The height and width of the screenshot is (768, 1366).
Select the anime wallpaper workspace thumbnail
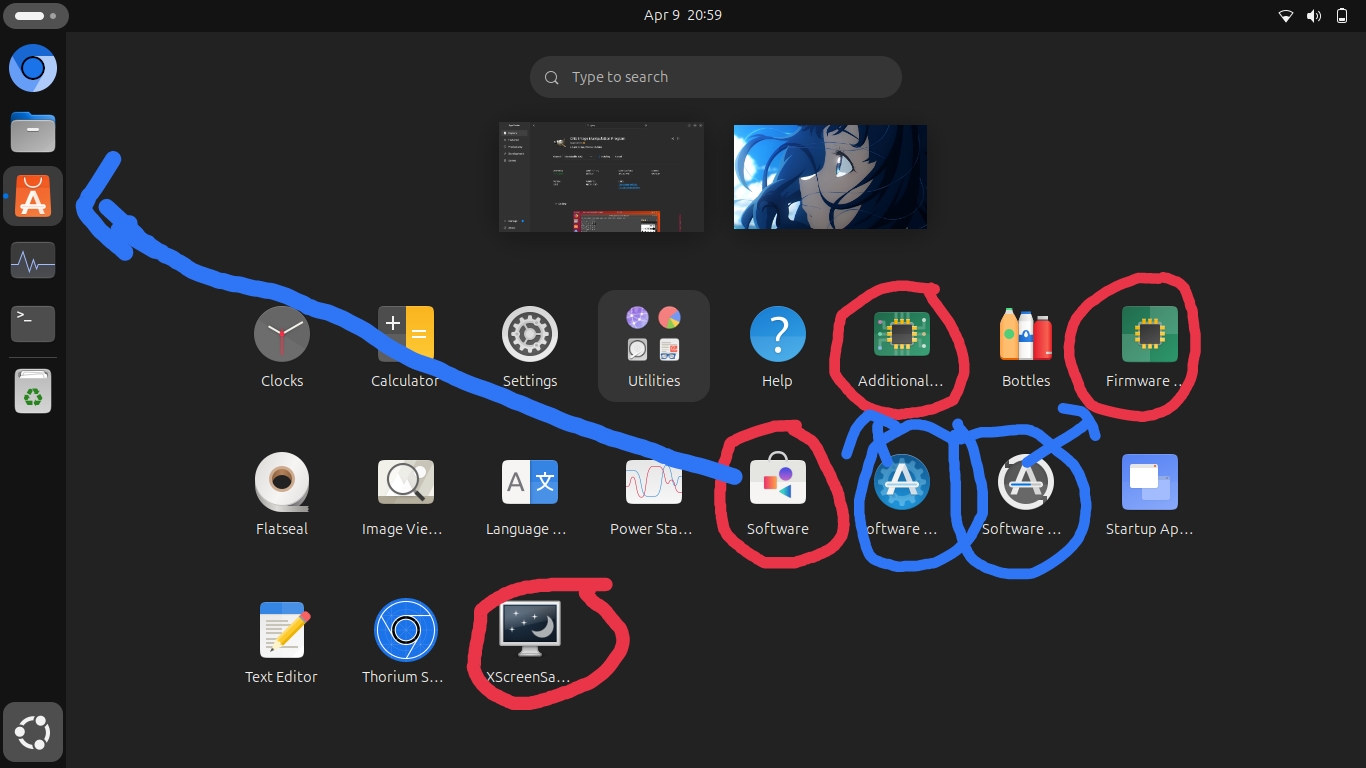click(830, 177)
